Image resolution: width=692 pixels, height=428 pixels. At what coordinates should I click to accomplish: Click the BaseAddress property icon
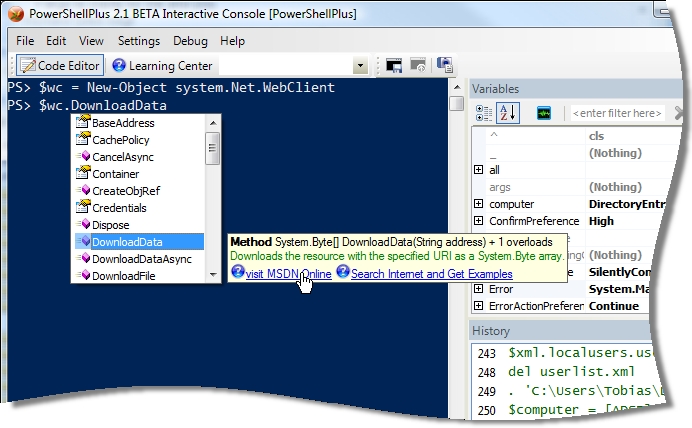[x=83, y=122]
